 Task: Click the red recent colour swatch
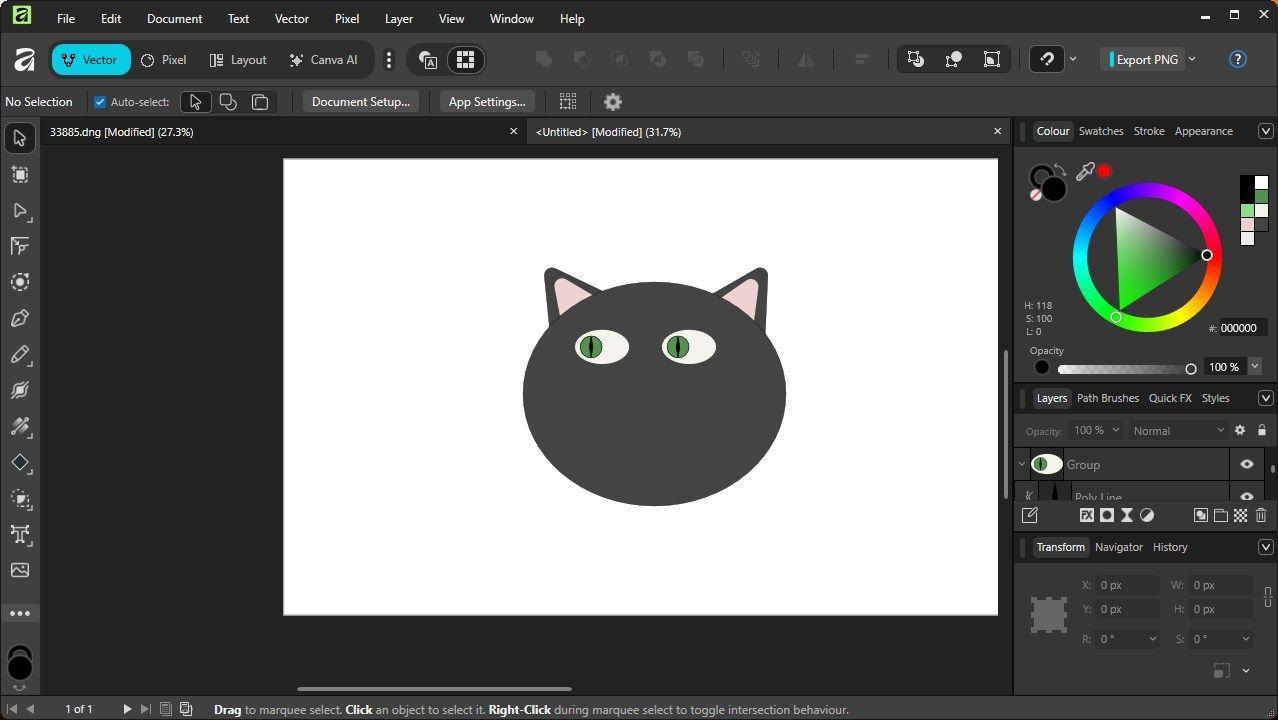pyautogui.click(x=1104, y=171)
